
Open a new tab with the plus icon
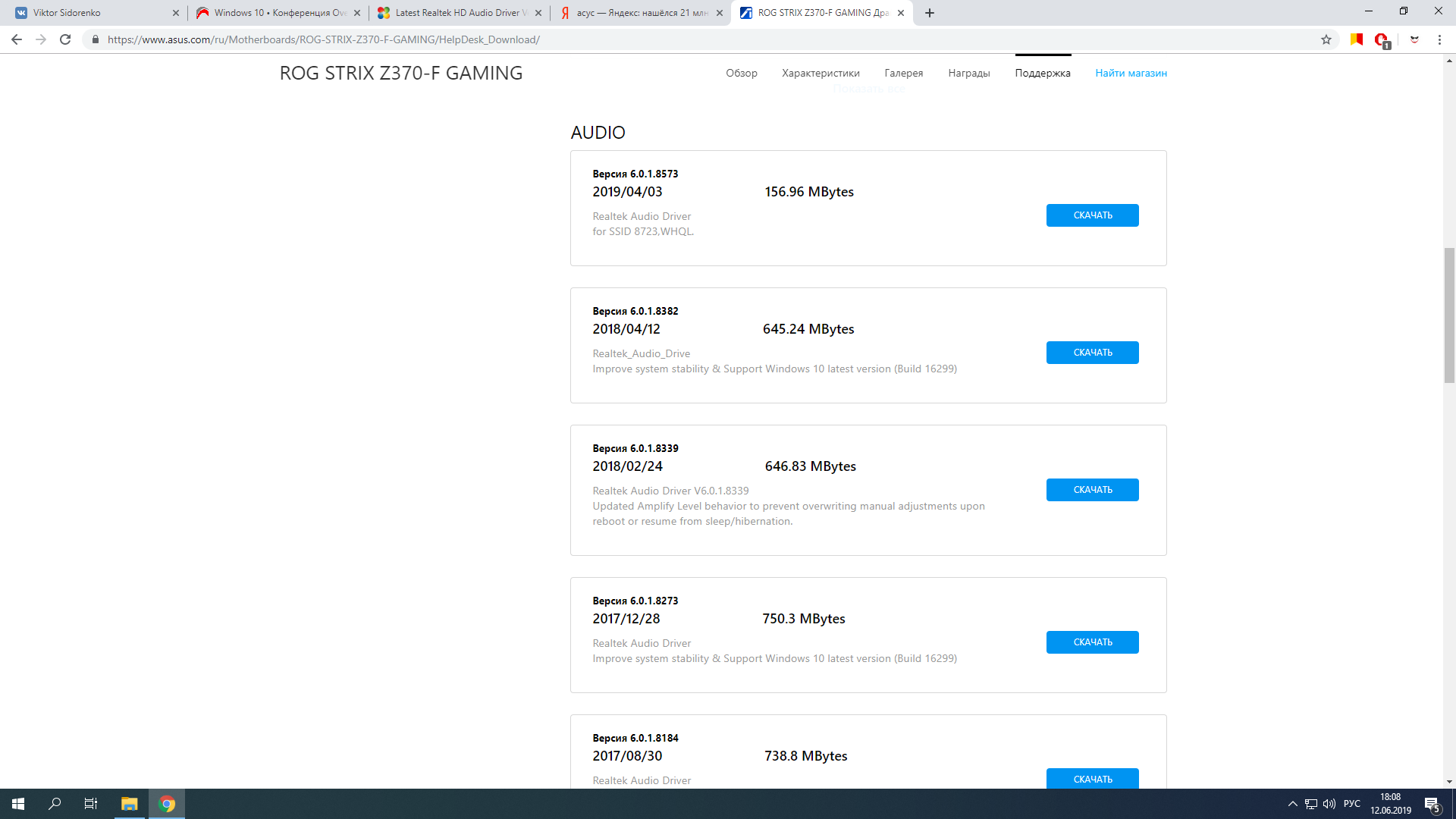(930, 13)
